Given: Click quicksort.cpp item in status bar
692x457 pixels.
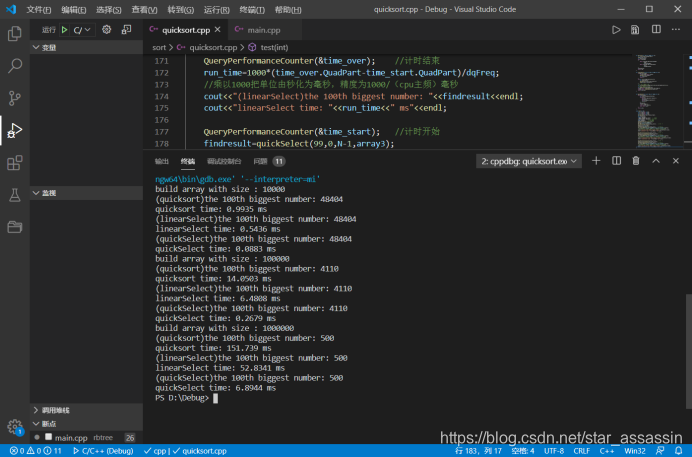Looking at the screenshot, I should [x=199, y=451].
